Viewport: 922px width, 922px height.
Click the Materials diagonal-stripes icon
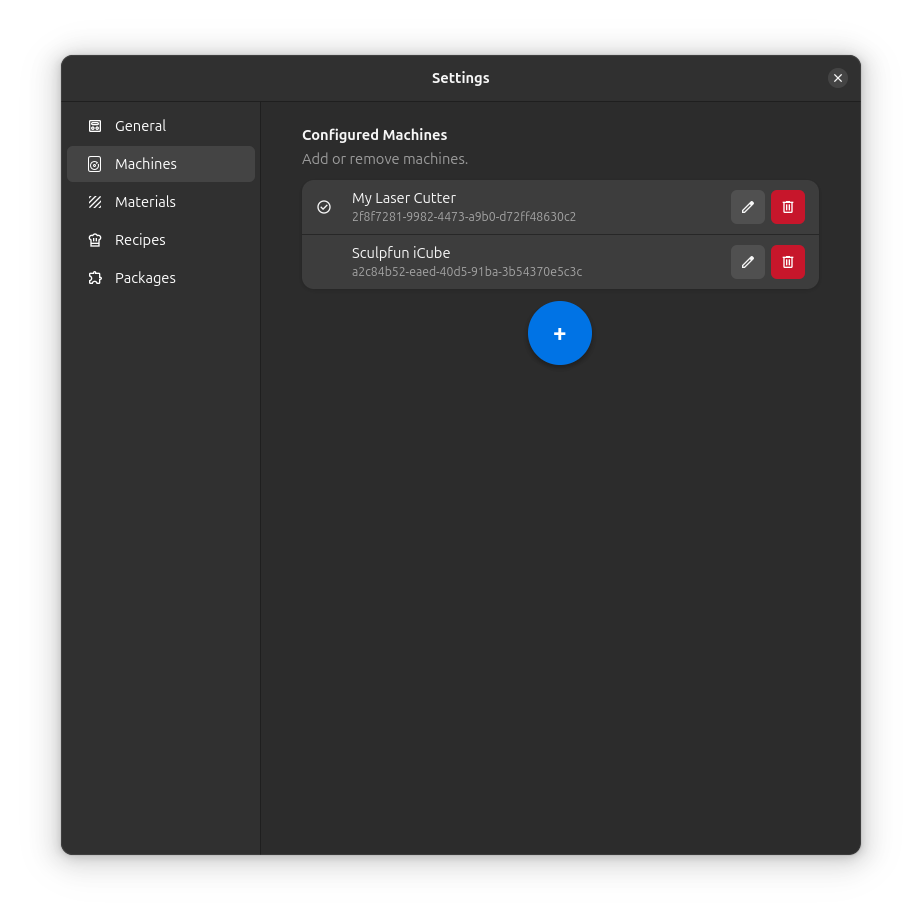95,202
